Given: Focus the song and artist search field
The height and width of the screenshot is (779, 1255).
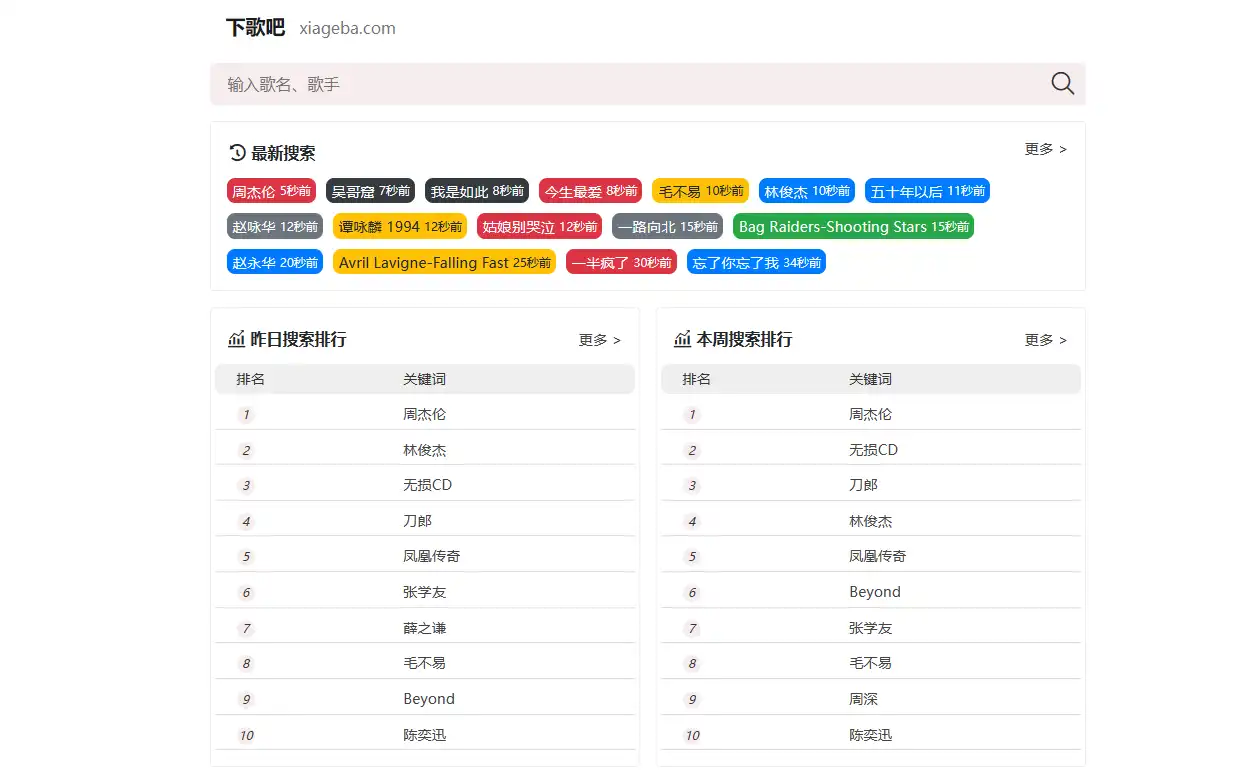Looking at the screenshot, I should point(630,84).
